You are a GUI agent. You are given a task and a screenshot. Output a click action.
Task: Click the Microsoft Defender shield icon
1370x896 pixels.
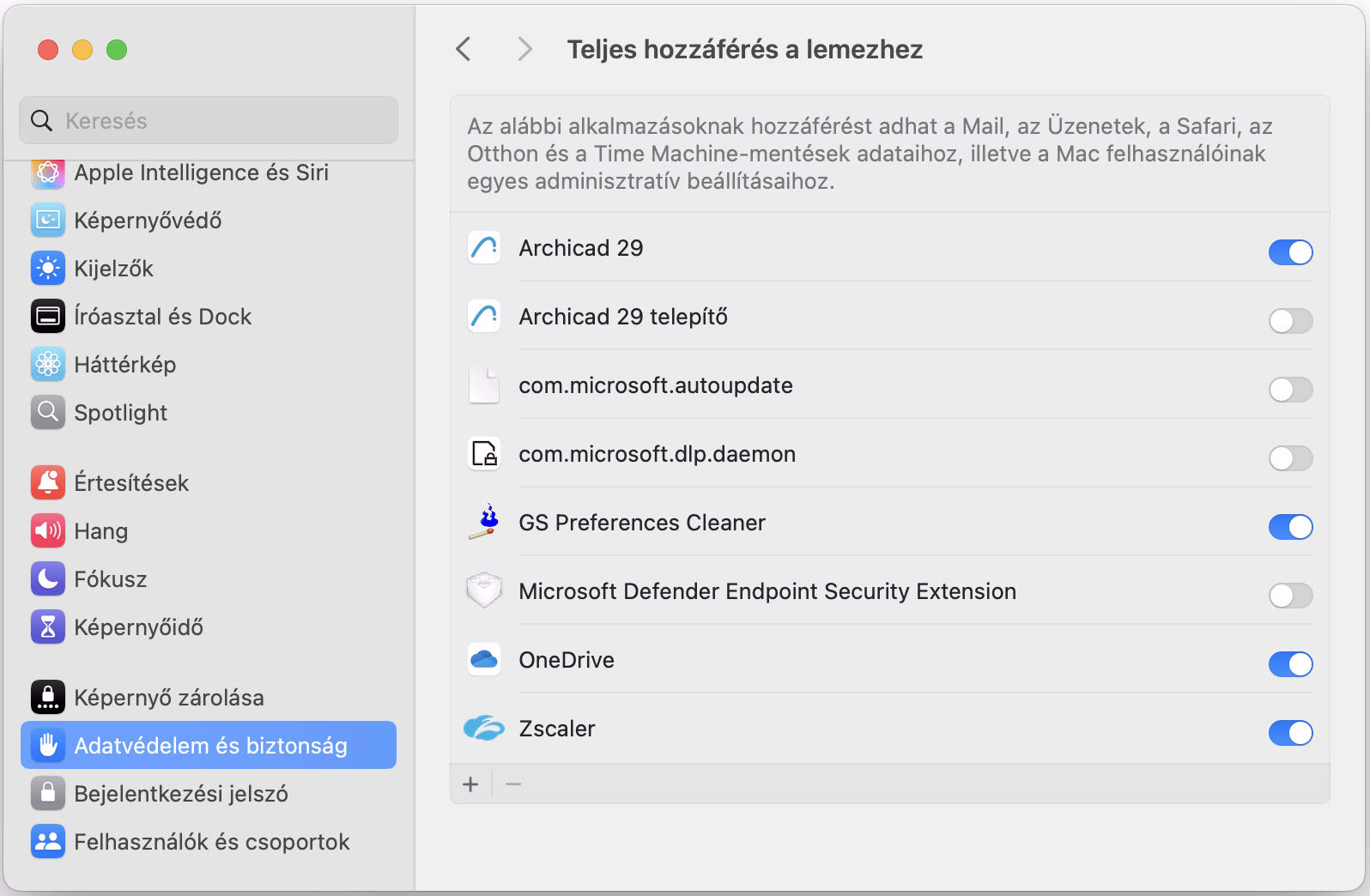tap(484, 591)
